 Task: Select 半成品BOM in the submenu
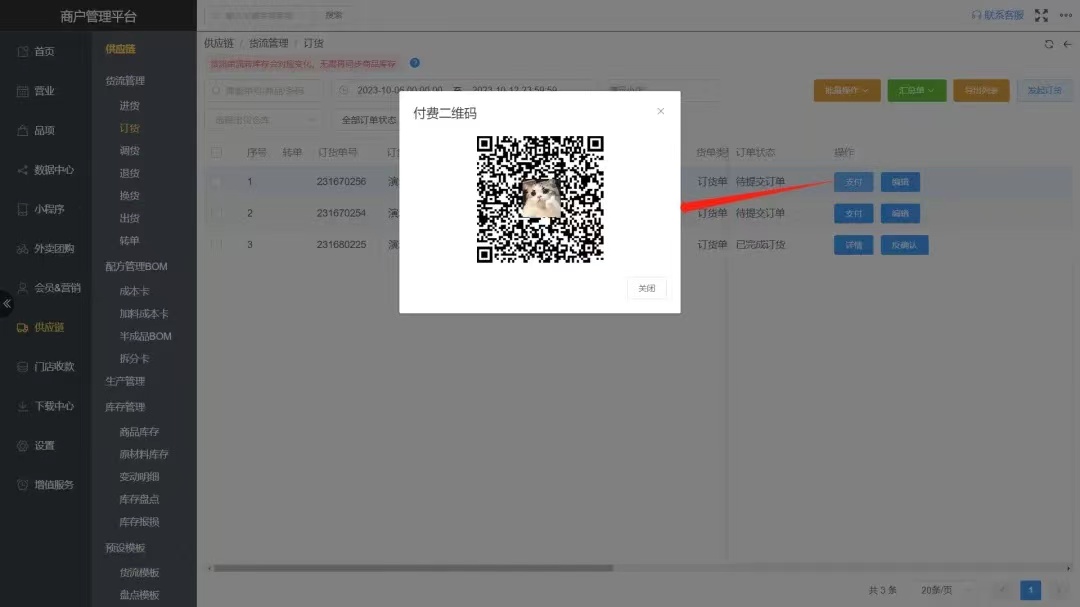(145, 336)
